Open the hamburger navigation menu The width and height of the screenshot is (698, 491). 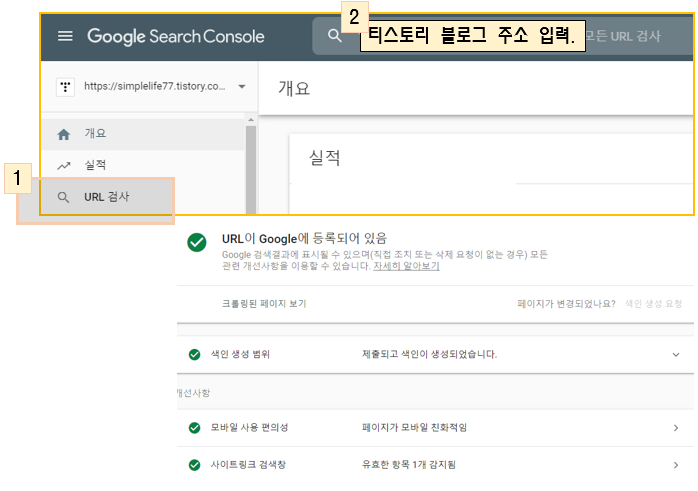click(x=65, y=36)
